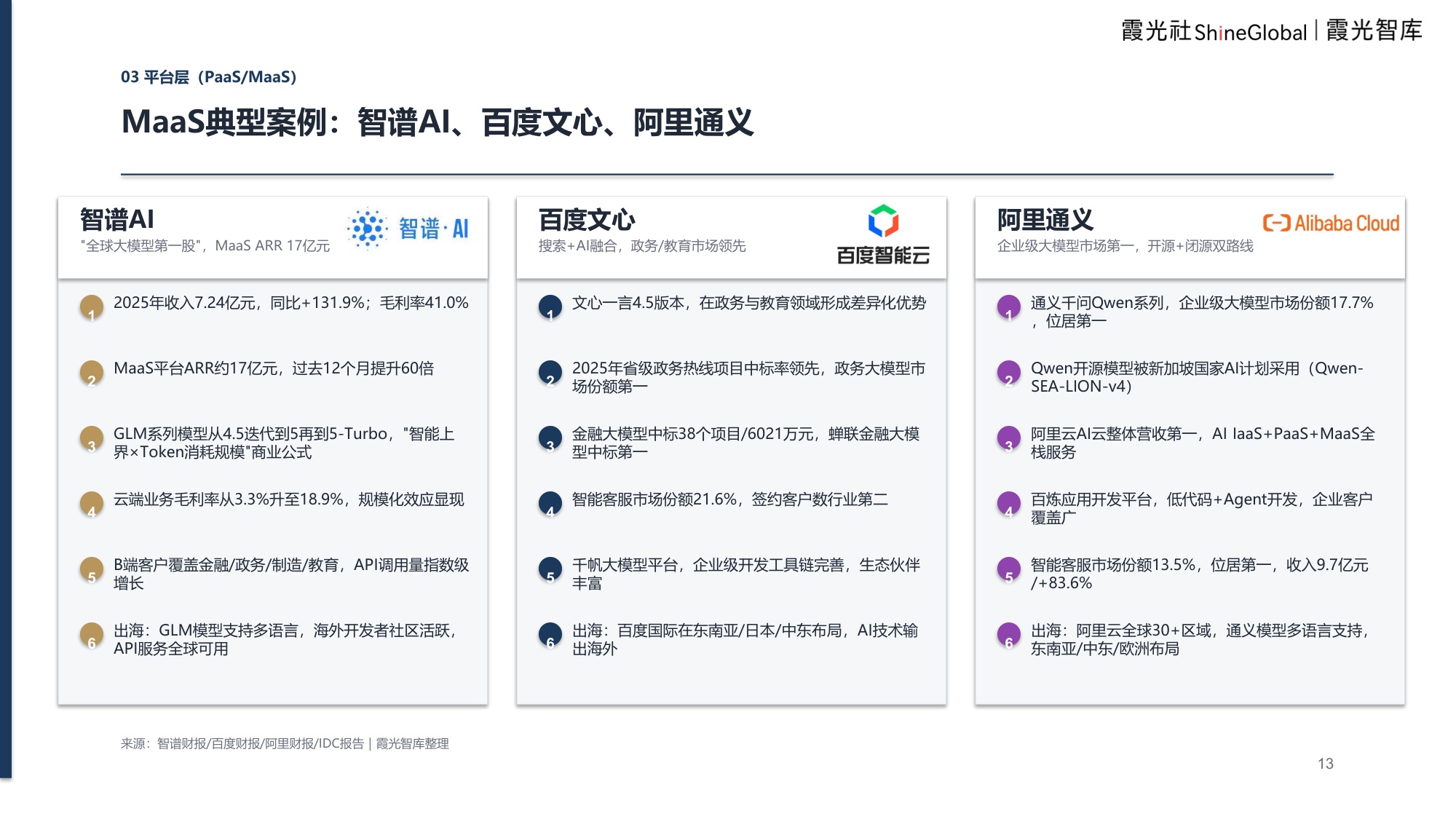The image size is (1456, 819).
Task: Click the source line 来源：智谱财报/百度财报
Action: [285, 743]
